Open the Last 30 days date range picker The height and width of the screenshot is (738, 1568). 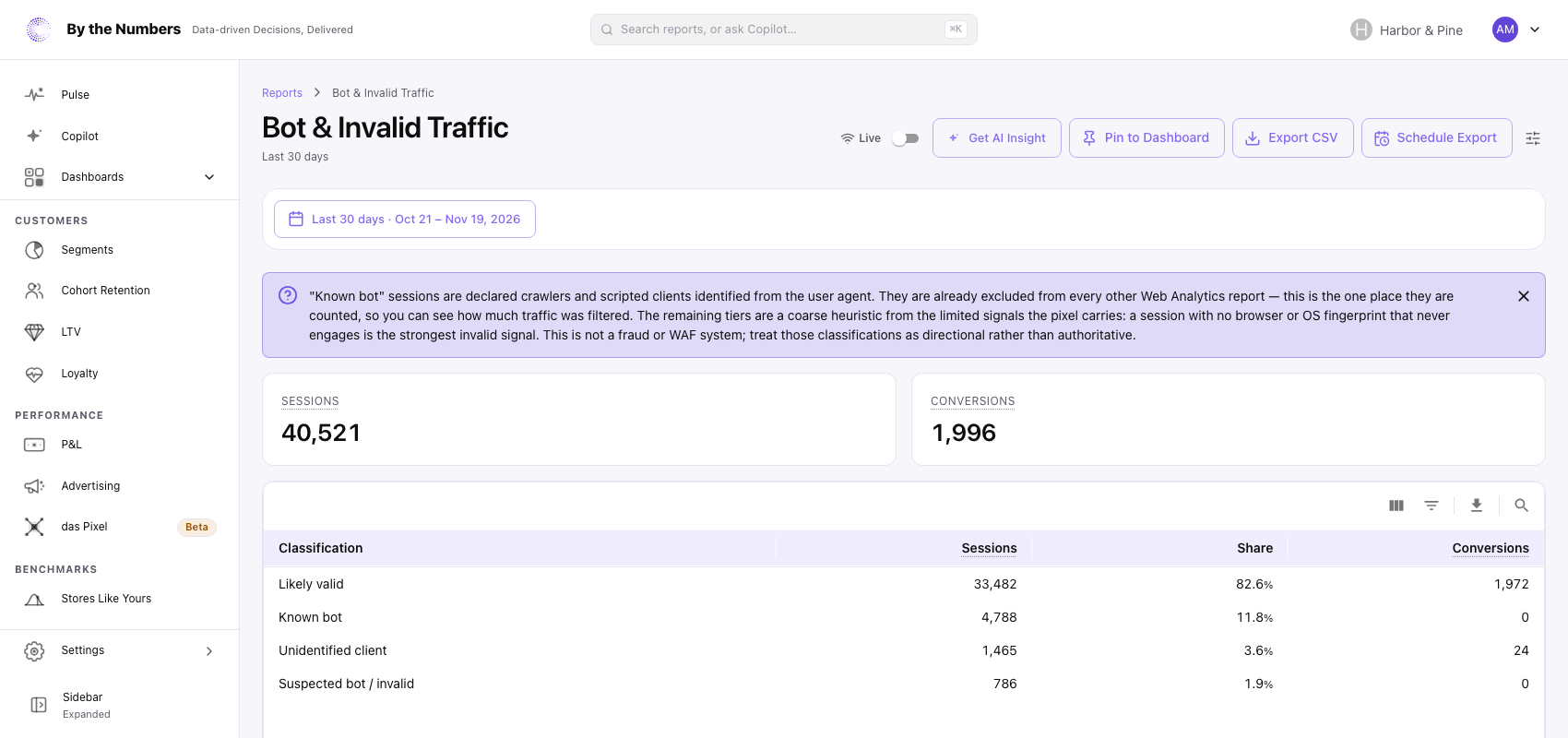coord(405,220)
